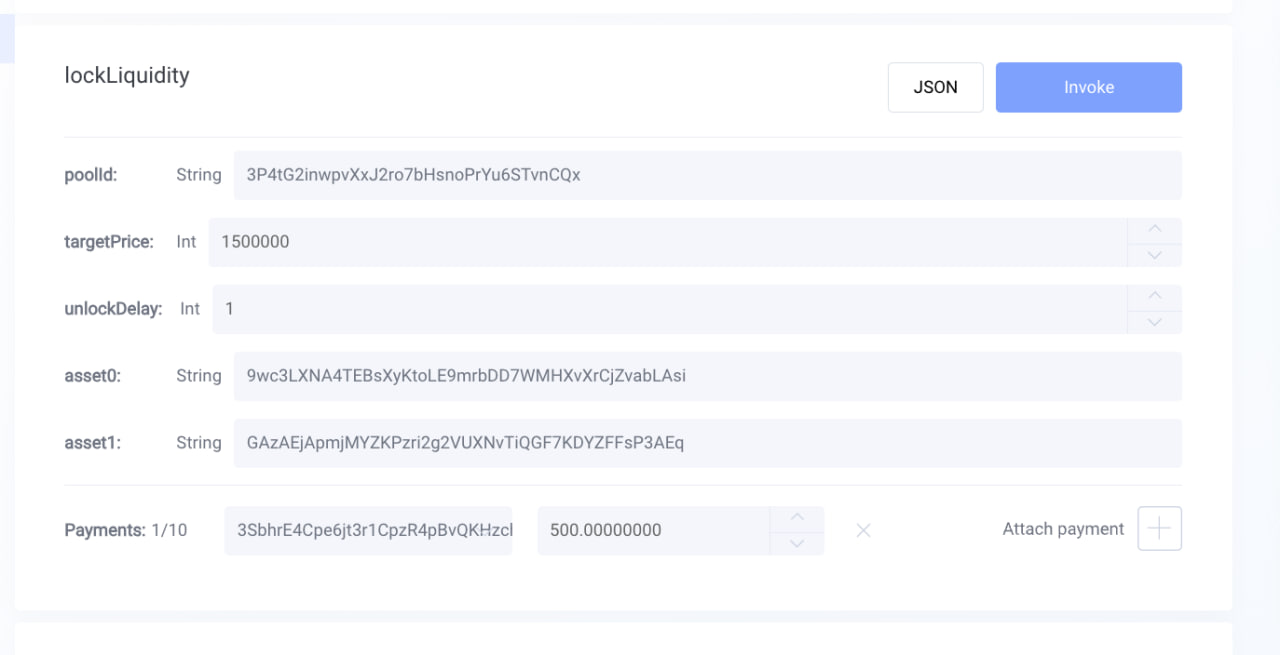Increase targetPrice with up arrow
The height and width of the screenshot is (655, 1280).
click(x=1155, y=230)
